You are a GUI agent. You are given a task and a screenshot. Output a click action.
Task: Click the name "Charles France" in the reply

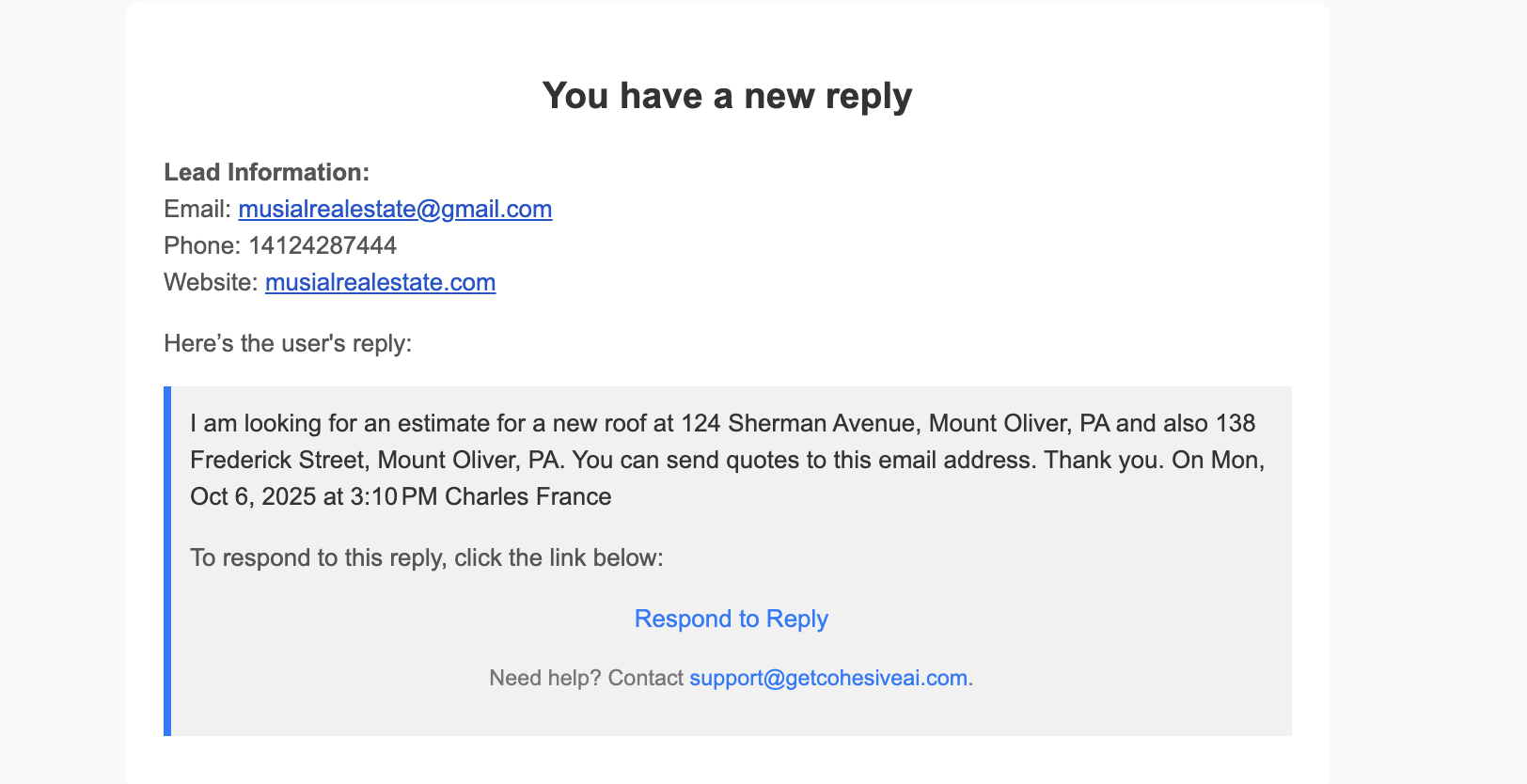tap(527, 496)
